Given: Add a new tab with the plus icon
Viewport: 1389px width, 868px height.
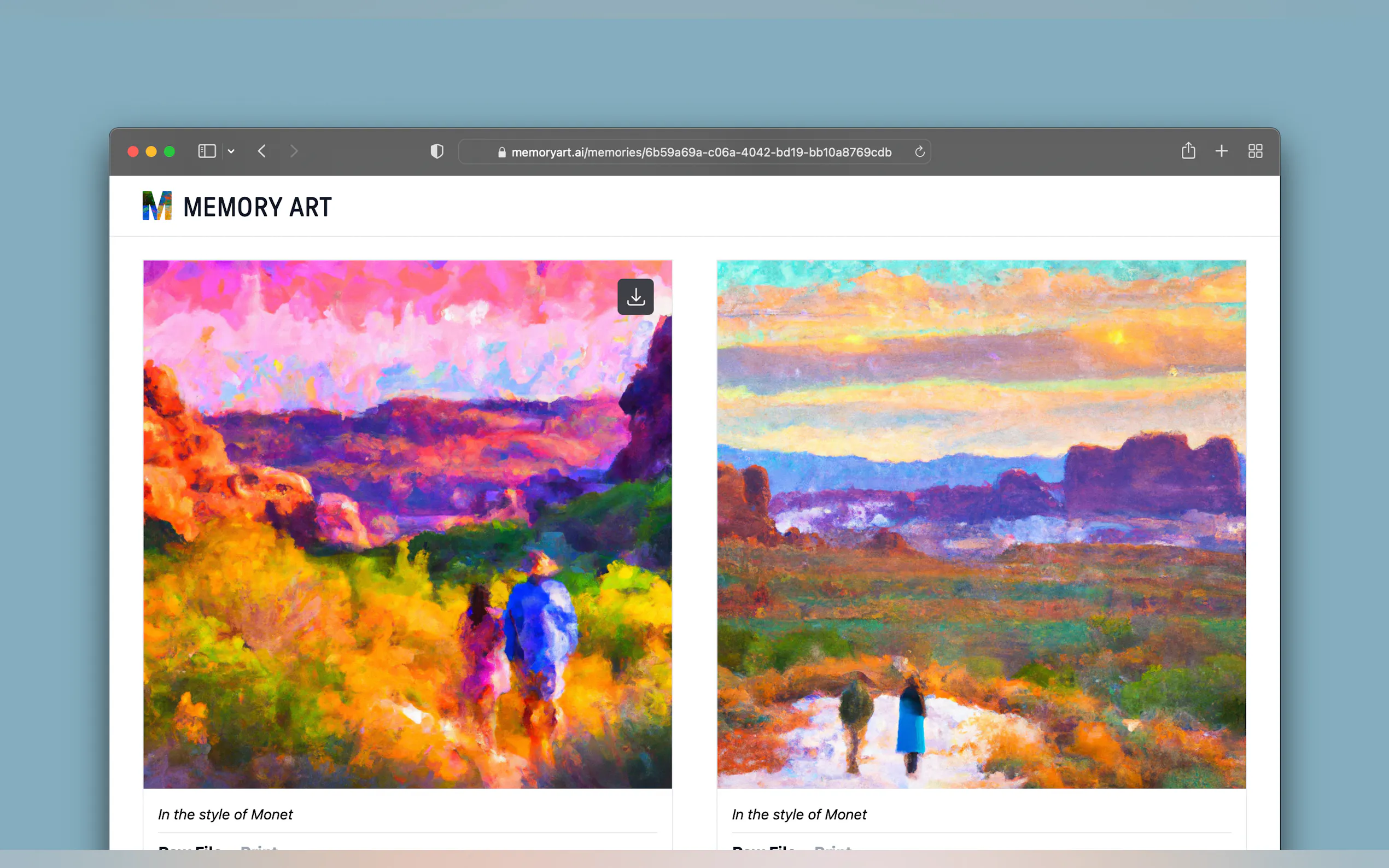Looking at the screenshot, I should 1221,151.
